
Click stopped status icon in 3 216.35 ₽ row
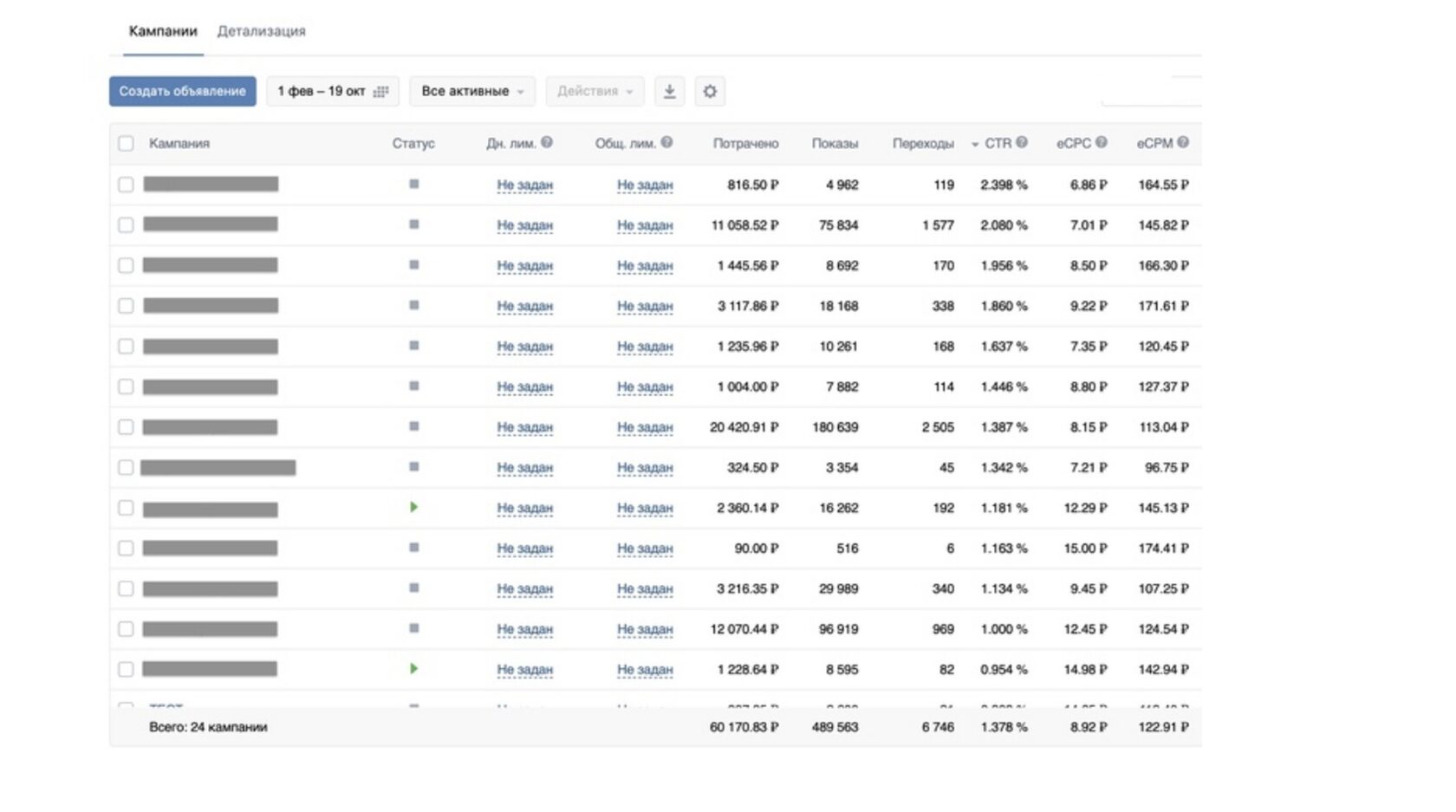[x=413, y=588]
